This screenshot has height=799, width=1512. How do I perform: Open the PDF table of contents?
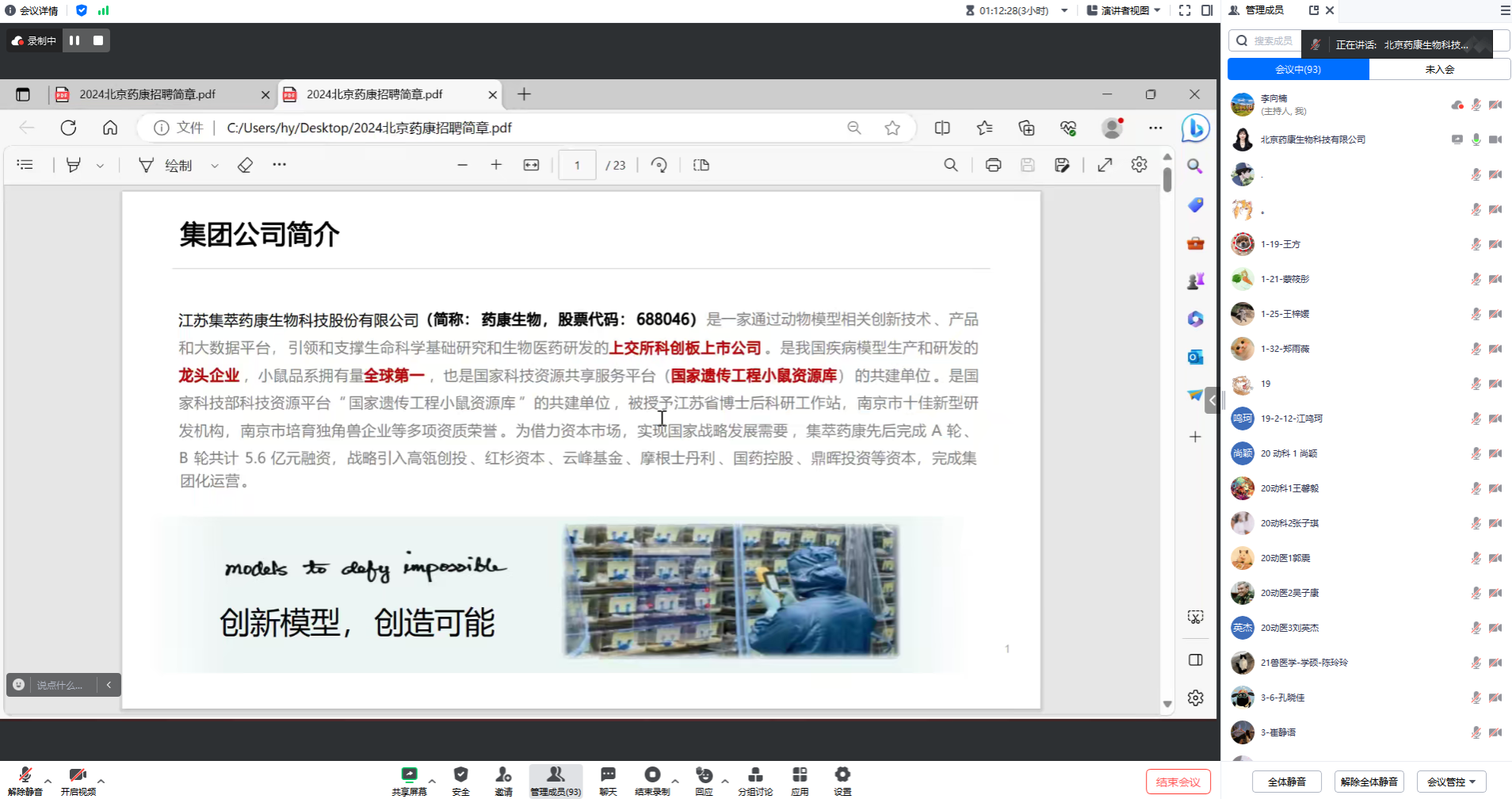pyautogui.click(x=25, y=165)
